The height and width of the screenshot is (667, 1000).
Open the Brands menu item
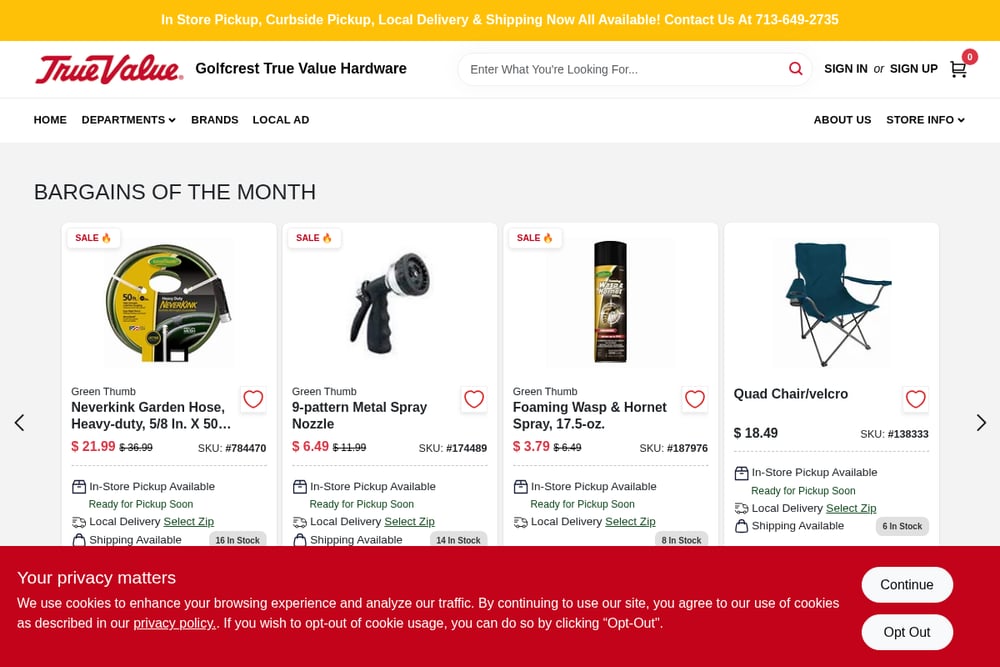(x=214, y=120)
